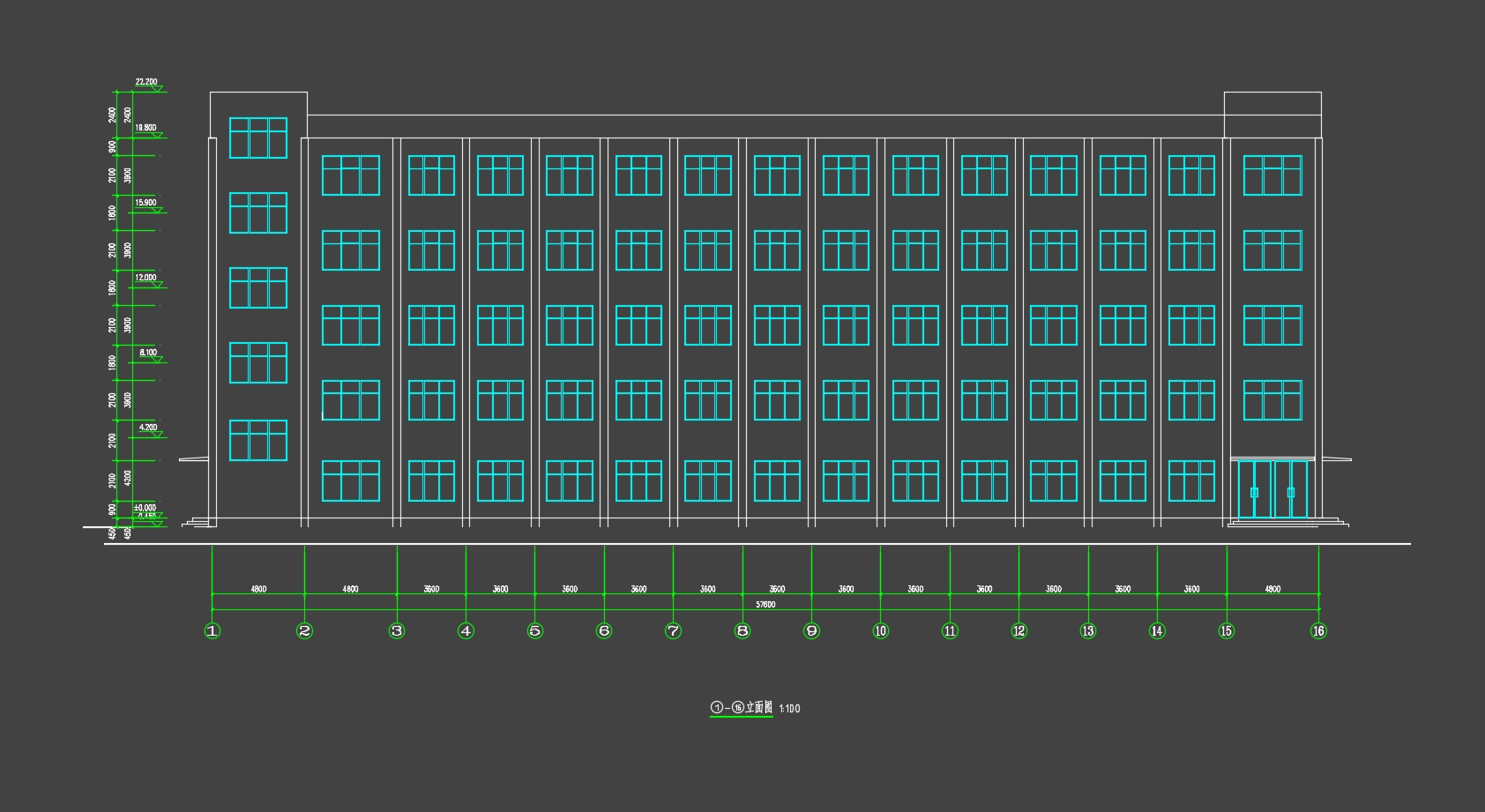The width and height of the screenshot is (1485, 812).
Task: Pick grid axis bubble number 5
Action: [x=535, y=630]
